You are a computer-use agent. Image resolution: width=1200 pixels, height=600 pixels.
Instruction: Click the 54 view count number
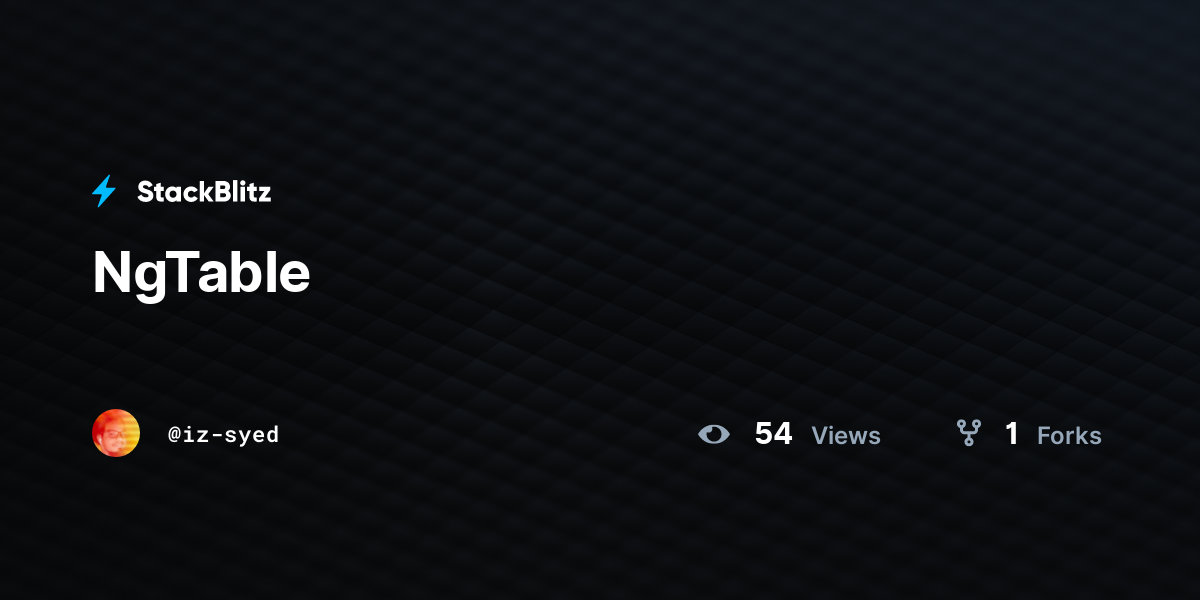coord(773,434)
